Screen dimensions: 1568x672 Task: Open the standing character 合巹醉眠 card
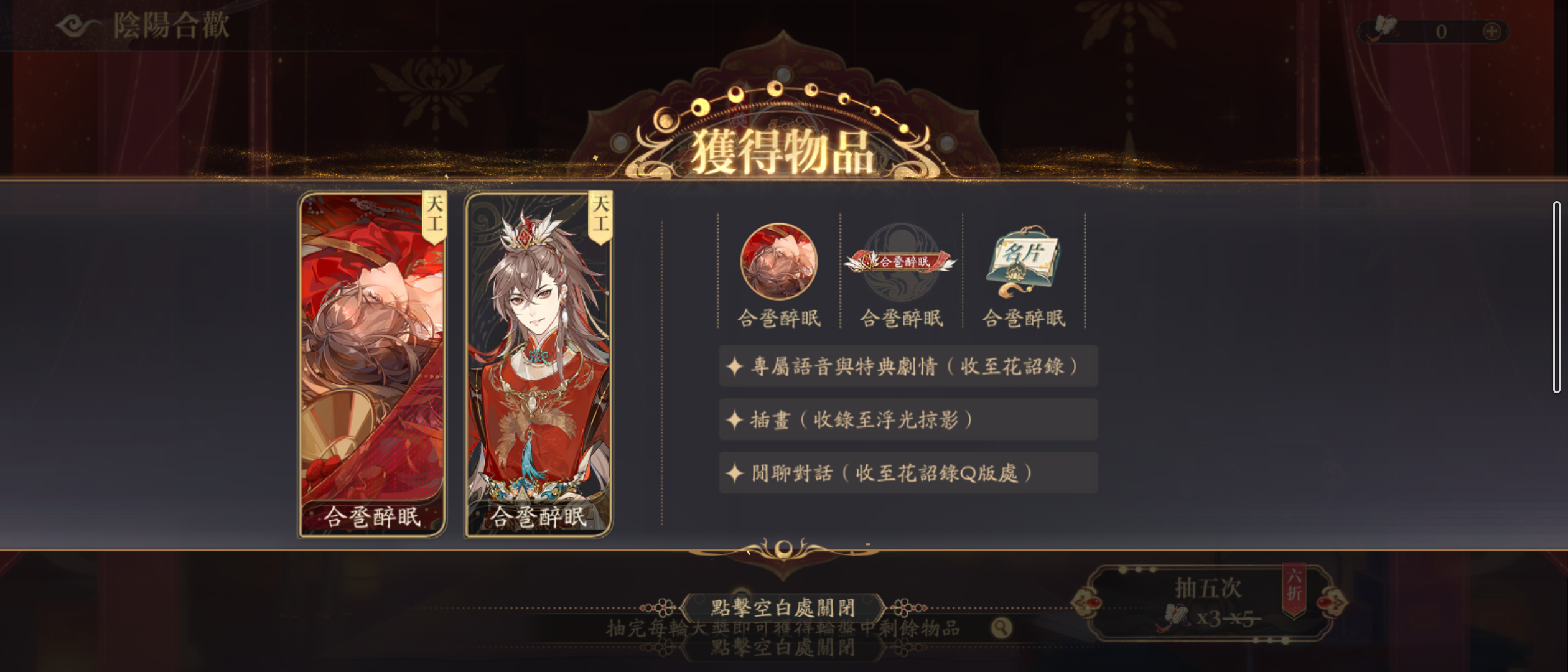point(539,365)
